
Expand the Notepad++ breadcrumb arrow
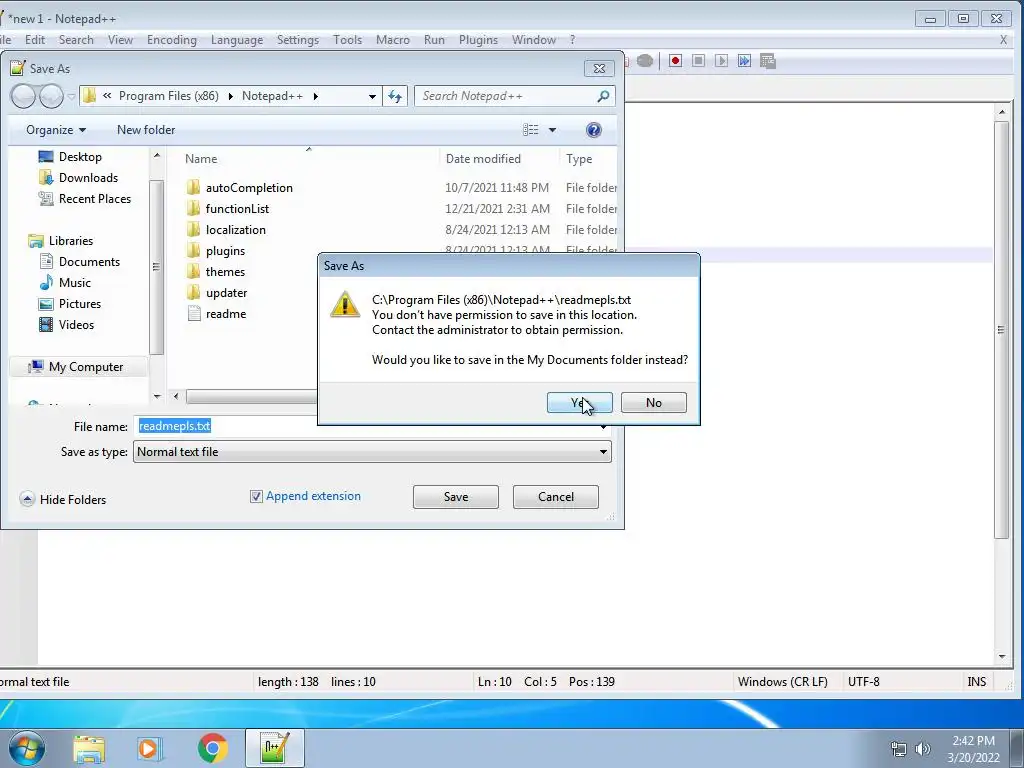tap(316, 96)
